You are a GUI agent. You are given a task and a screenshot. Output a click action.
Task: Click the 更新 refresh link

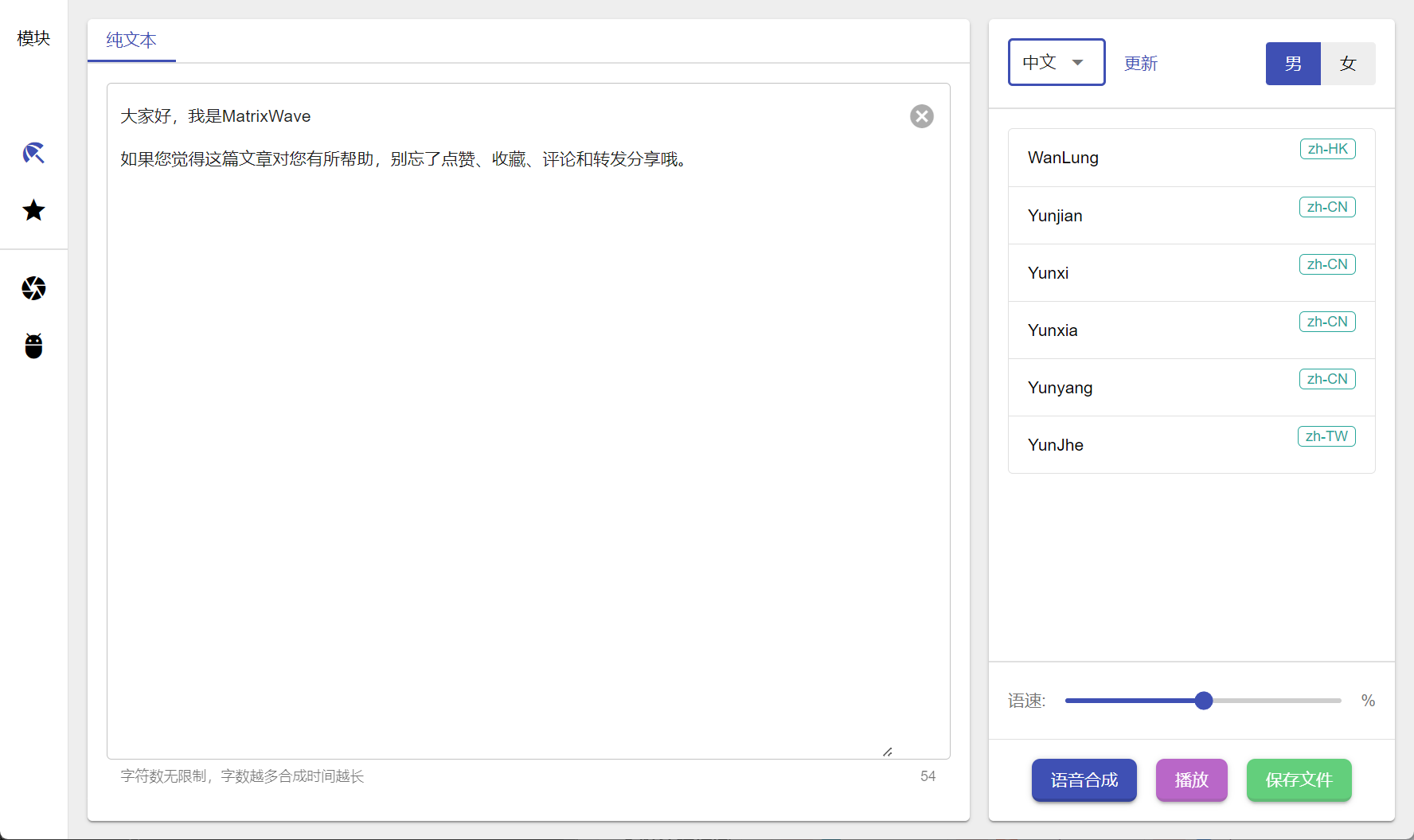1140,64
